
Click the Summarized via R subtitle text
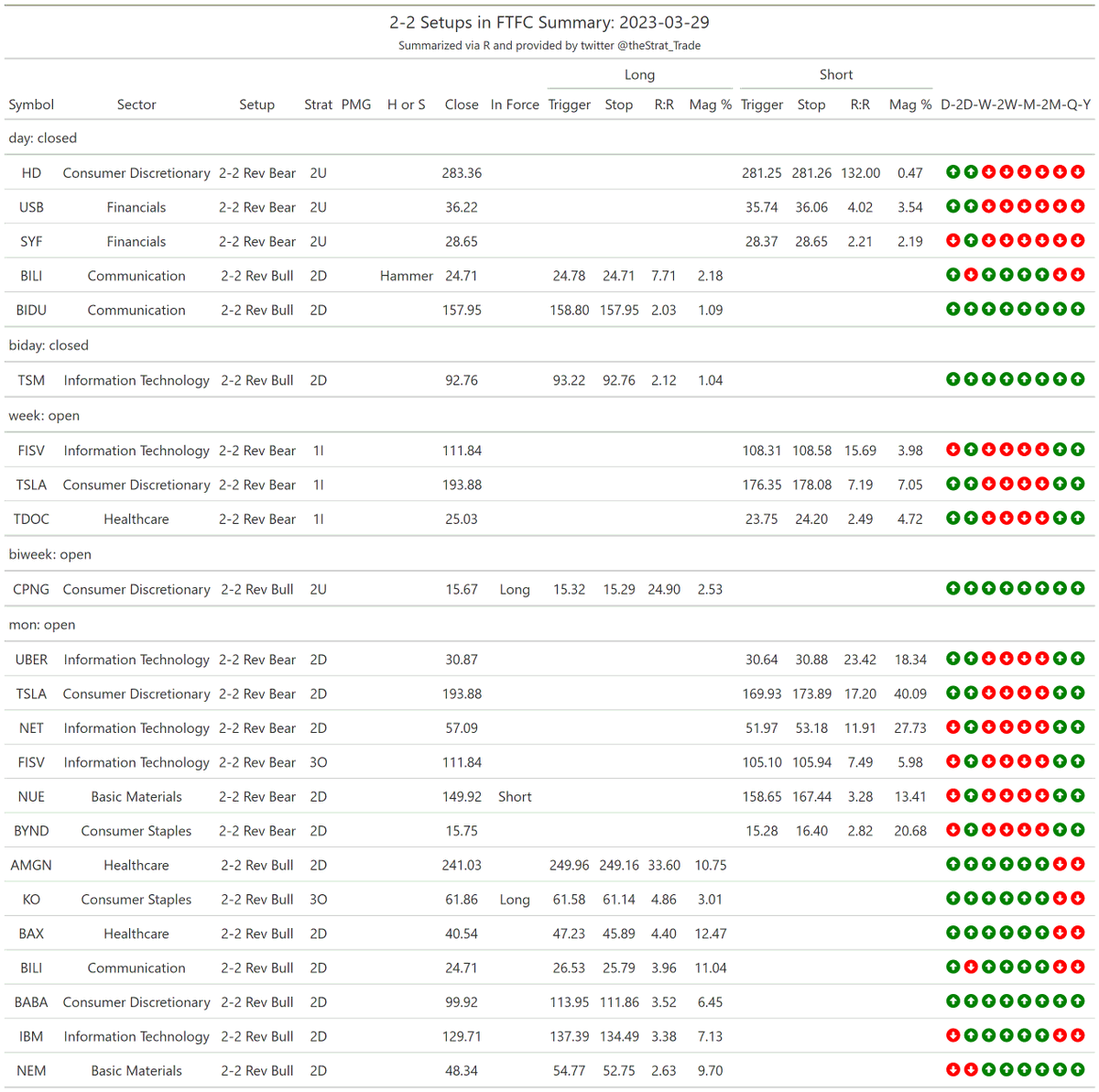(x=549, y=46)
